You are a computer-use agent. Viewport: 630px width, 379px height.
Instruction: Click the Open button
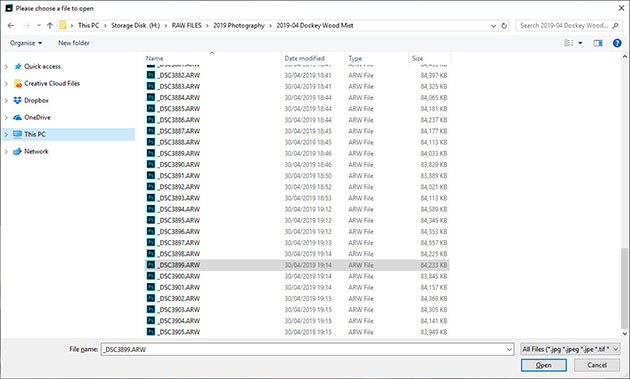pyautogui.click(x=544, y=365)
